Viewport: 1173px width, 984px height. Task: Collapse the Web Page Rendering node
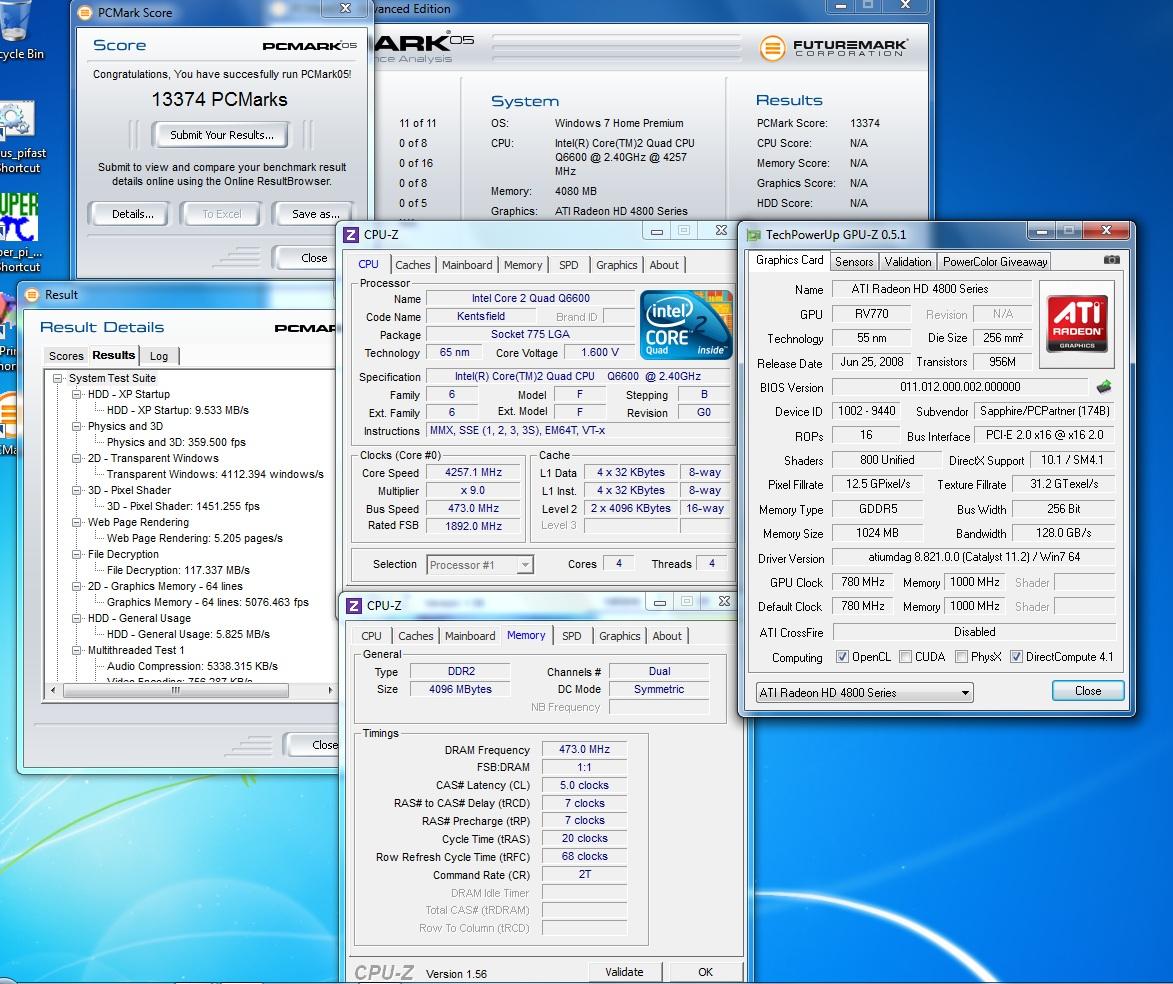tap(76, 522)
